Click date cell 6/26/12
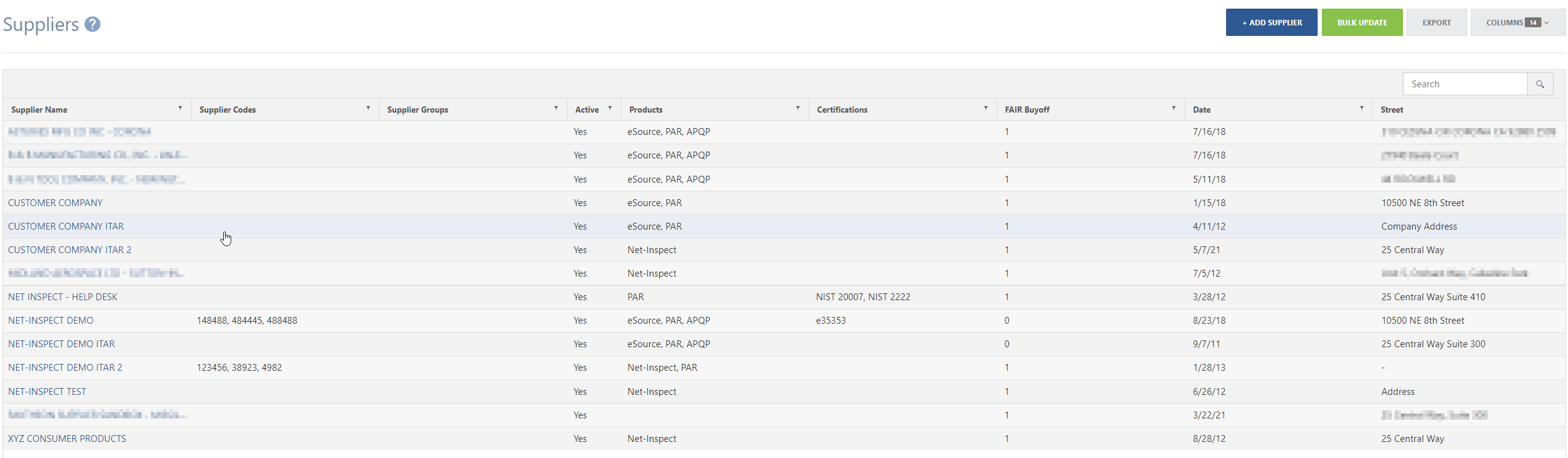This screenshot has width=1568, height=458. pos(1209,392)
